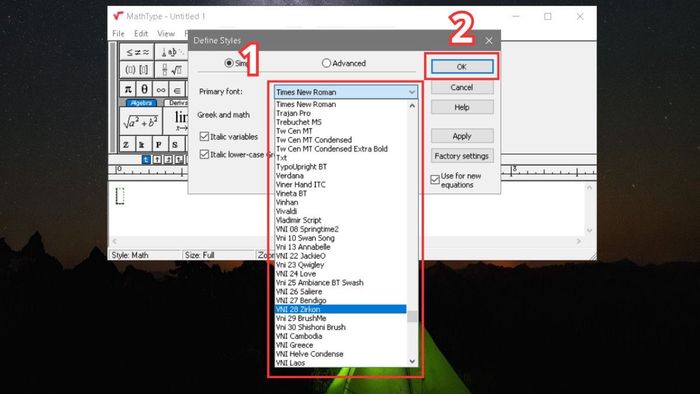Insert the bold S symbol button
The width and height of the screenshot is (700, 394).
175,144
